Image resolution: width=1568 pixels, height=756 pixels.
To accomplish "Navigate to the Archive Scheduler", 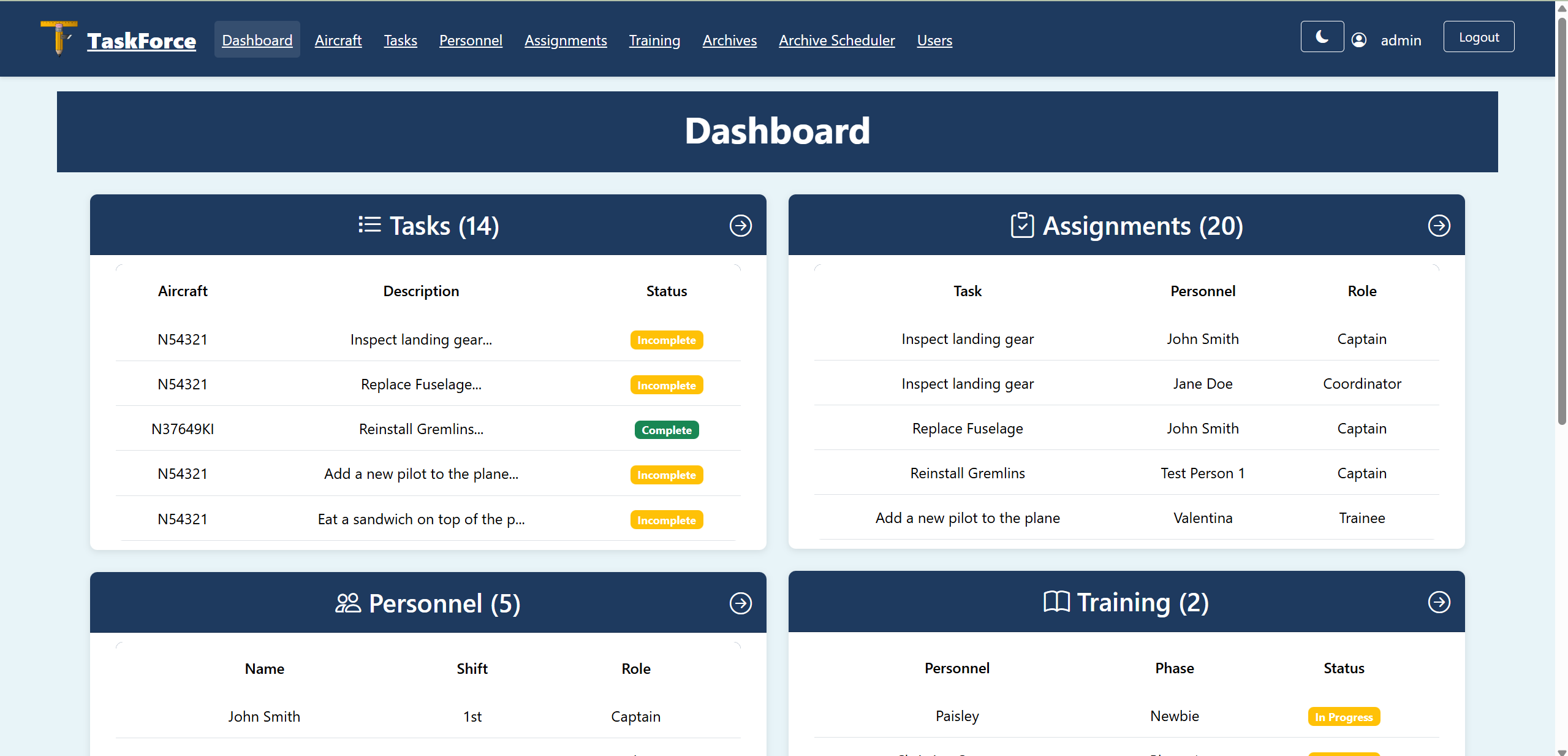I will [836, 40].
